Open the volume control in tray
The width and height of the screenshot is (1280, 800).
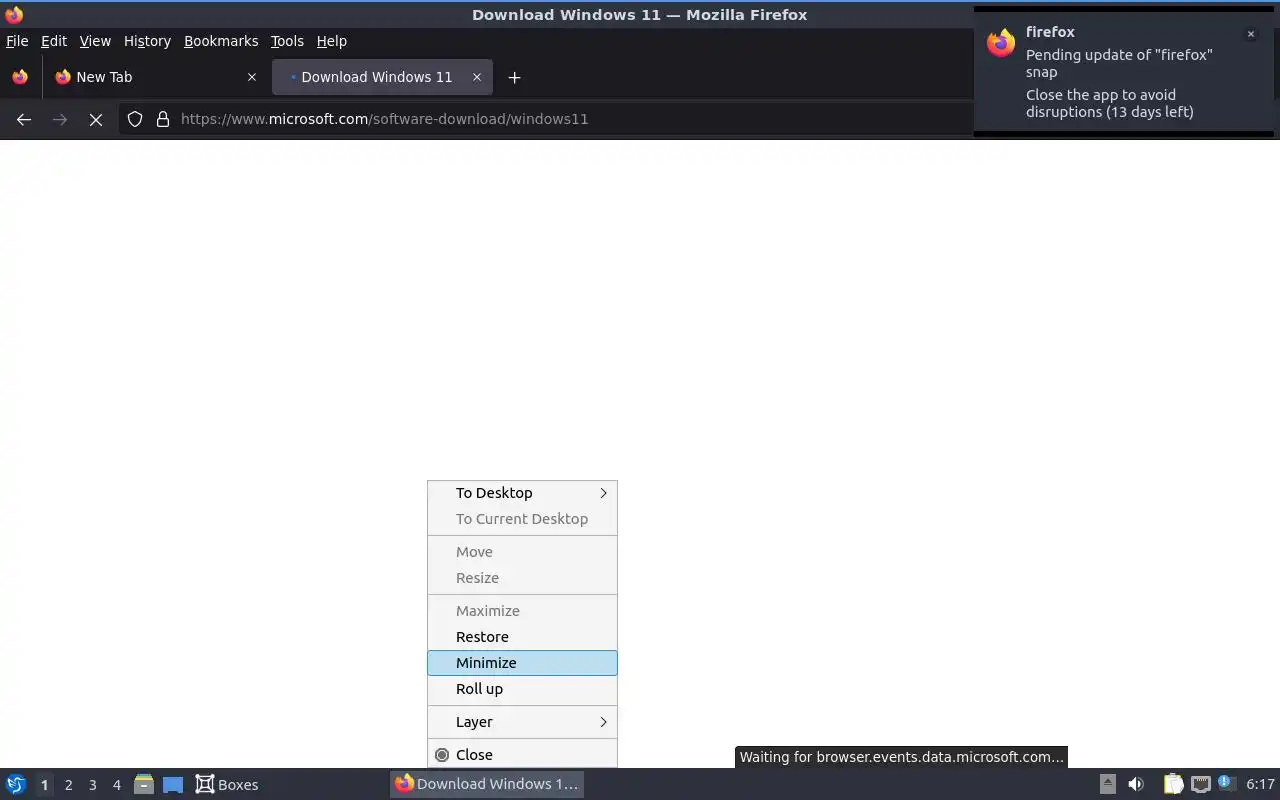(1136, 784)
